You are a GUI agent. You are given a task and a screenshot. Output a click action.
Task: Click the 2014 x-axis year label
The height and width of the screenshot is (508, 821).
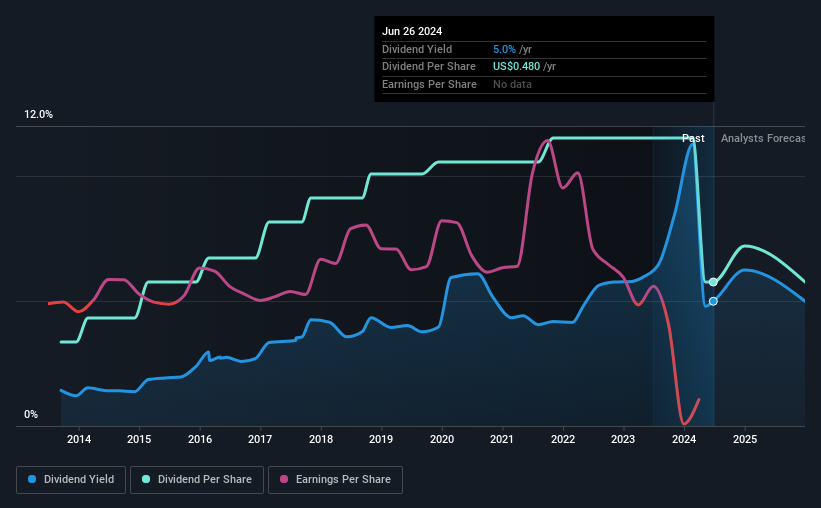click(x=79, y=439)
